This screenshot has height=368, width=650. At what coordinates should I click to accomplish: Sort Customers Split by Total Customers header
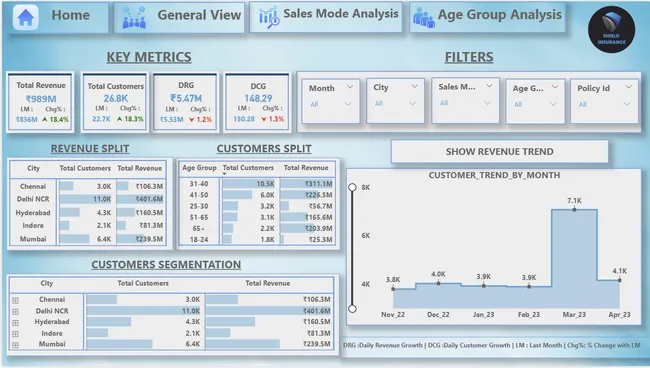click(248, 168)
